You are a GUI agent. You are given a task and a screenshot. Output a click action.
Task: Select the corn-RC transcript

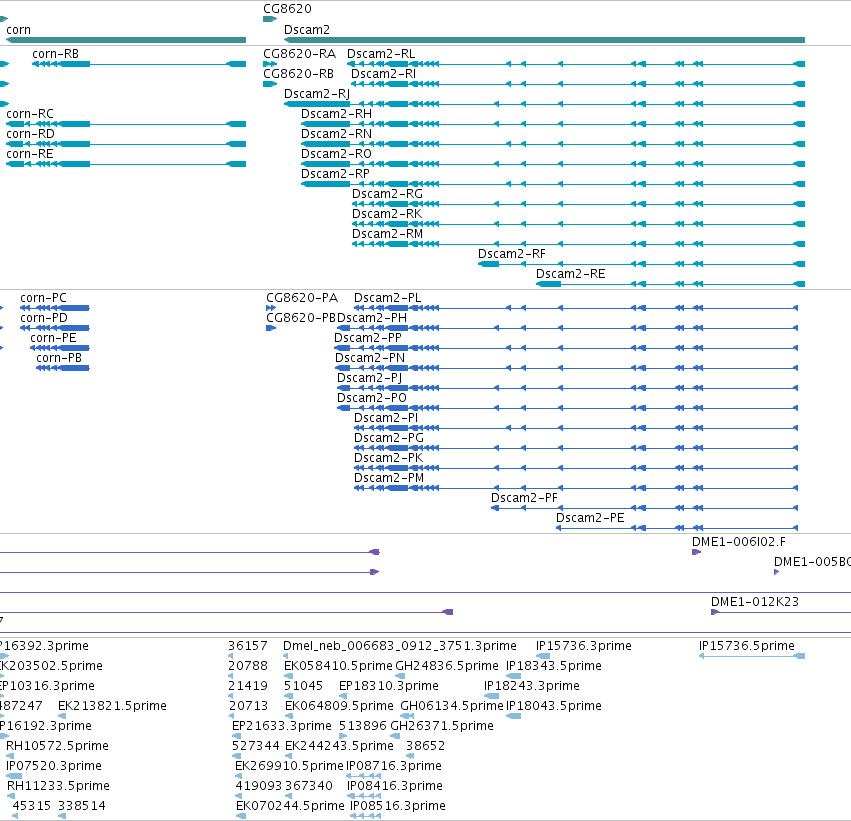click(126, 124)
